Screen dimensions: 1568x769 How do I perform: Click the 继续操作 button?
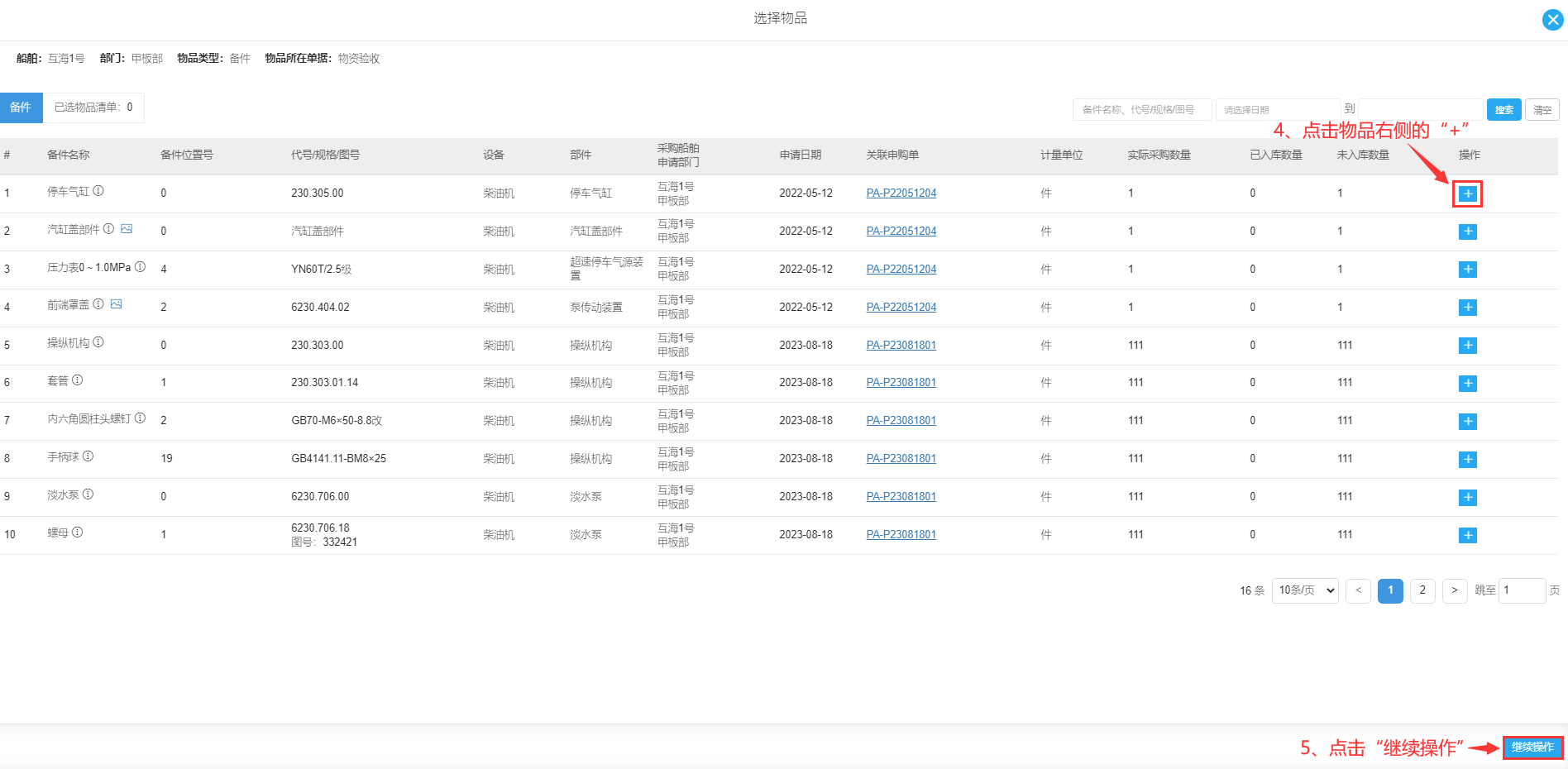(x=1532, y=748)
